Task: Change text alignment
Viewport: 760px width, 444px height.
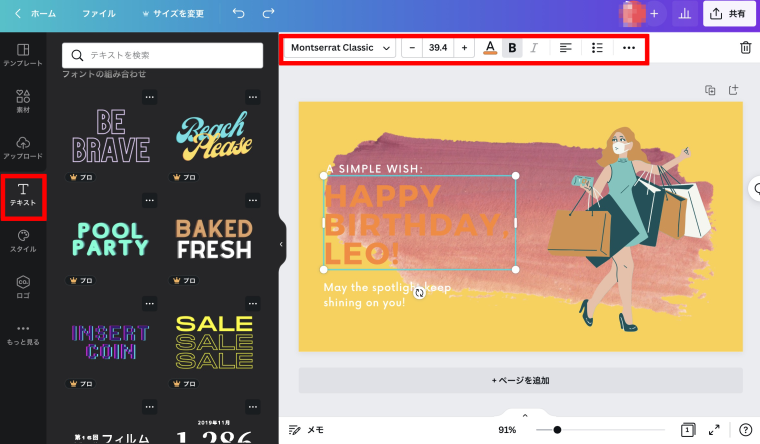Action: 565,48
